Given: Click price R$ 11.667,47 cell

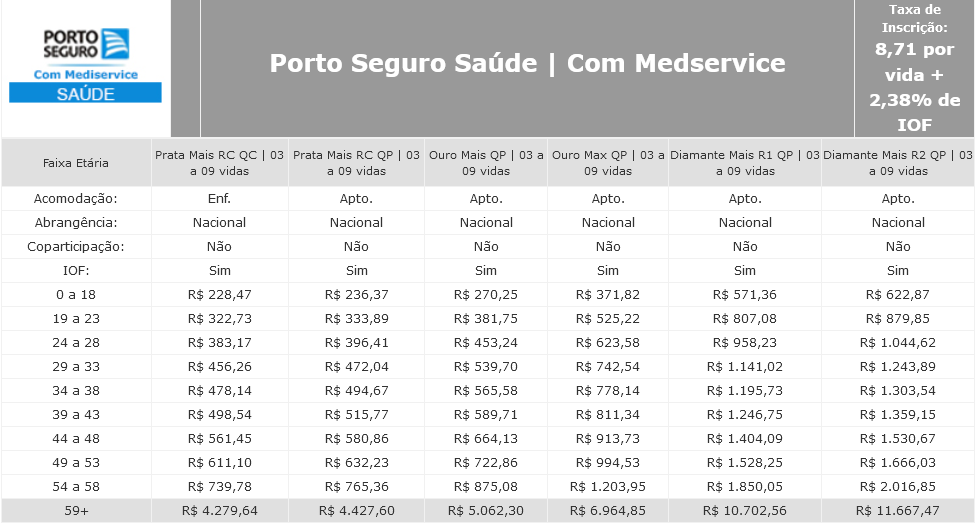Looking at the screenshot, I should point(898,511).
